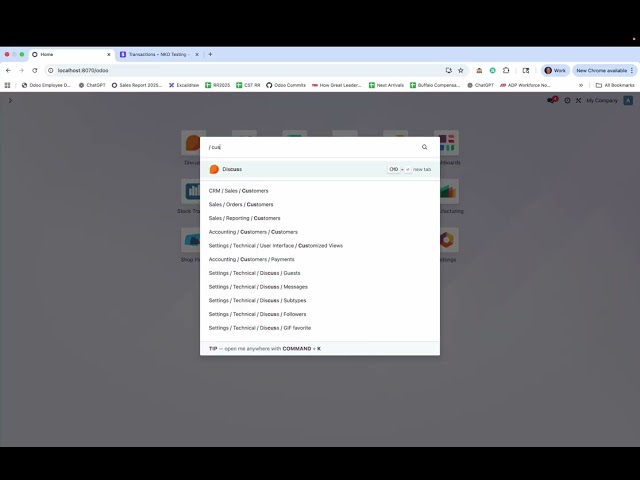This screenshot has height=480, width=640.
Task: Bookmark this page with the star icon
Action: [x=461, y=71]
